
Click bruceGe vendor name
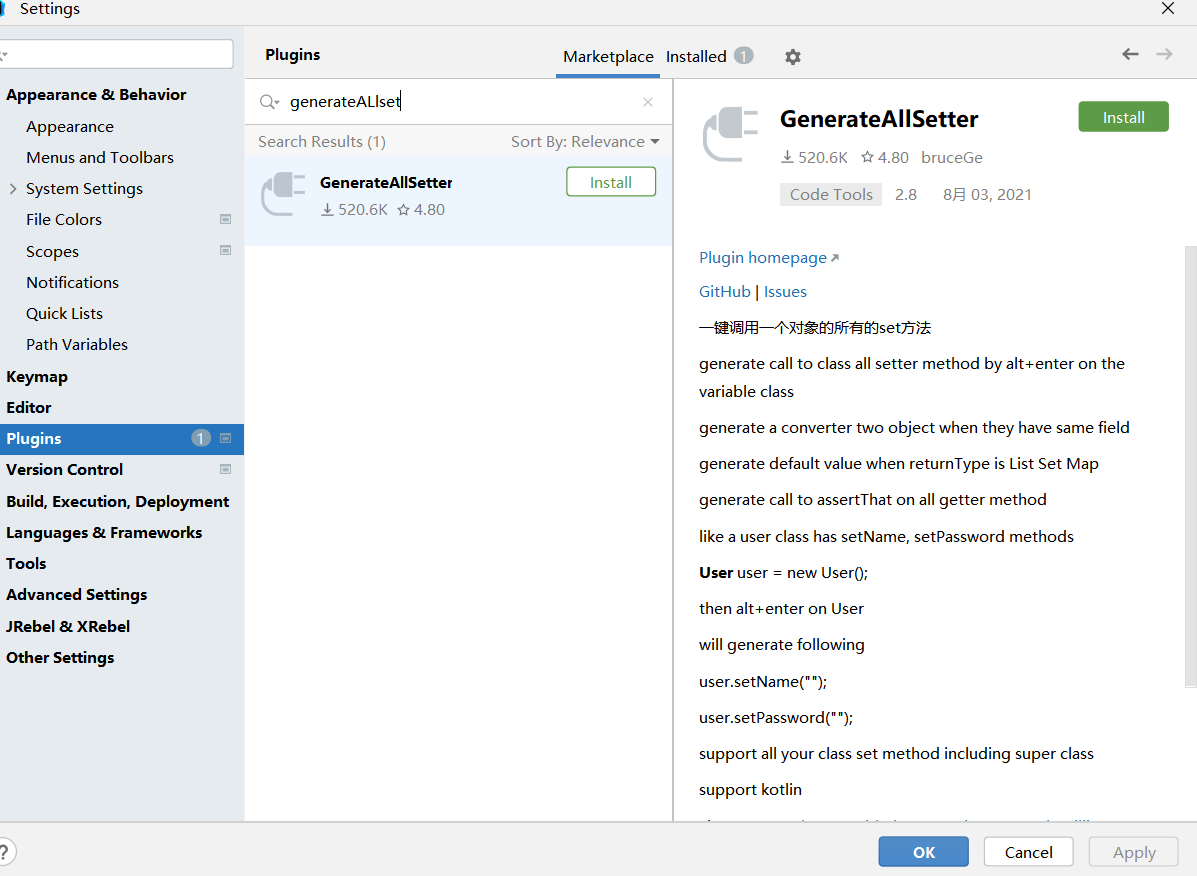click(x=951, y=157)
